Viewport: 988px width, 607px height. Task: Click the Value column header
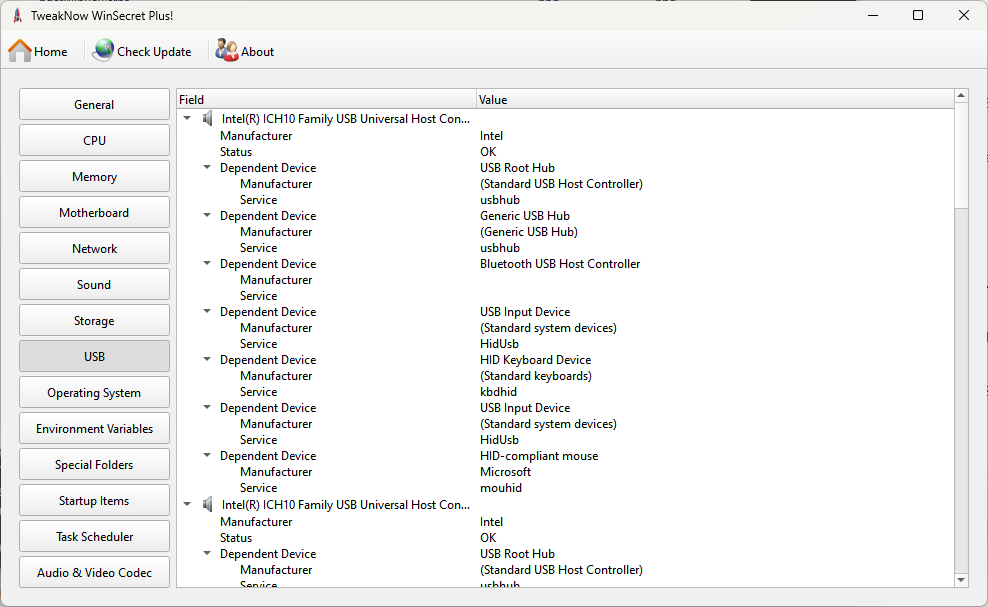tap(715, 99)
